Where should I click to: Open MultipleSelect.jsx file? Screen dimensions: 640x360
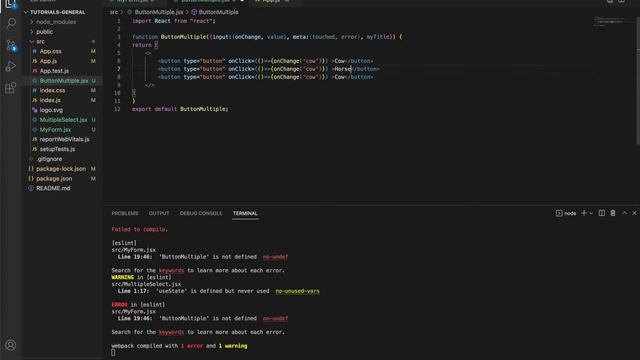(63, 120)
